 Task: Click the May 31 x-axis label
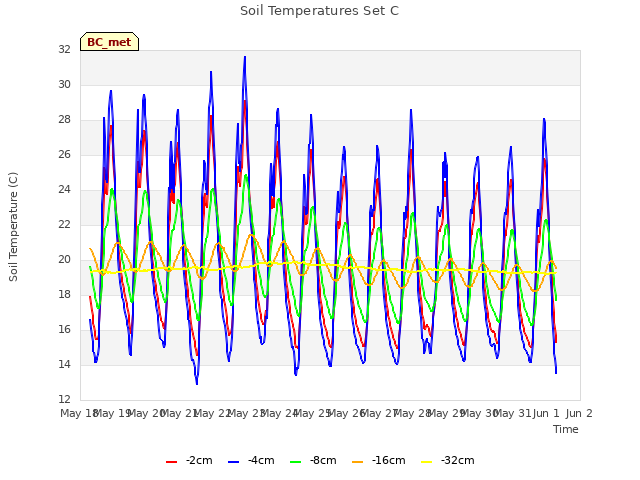(x=512, y=413)
